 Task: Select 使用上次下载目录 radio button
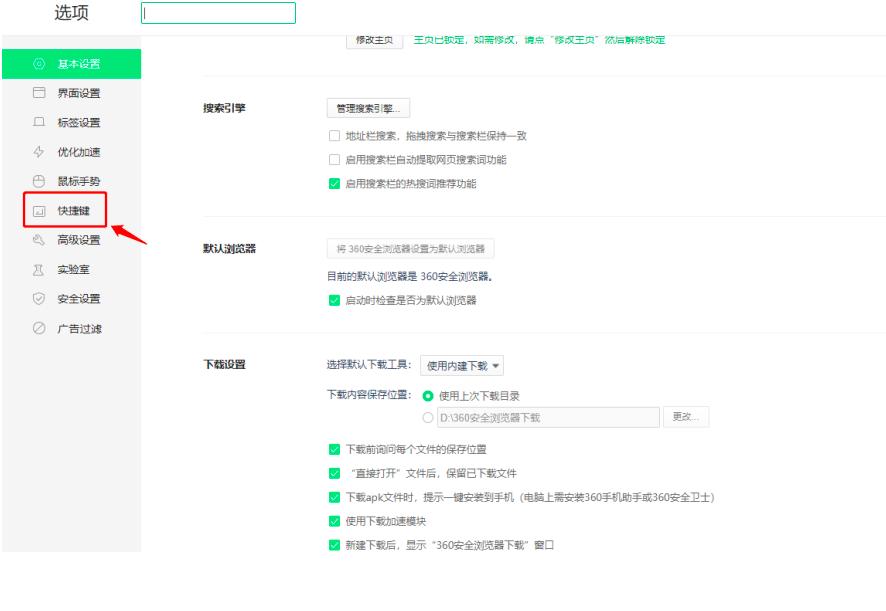(x=428, y=396)
